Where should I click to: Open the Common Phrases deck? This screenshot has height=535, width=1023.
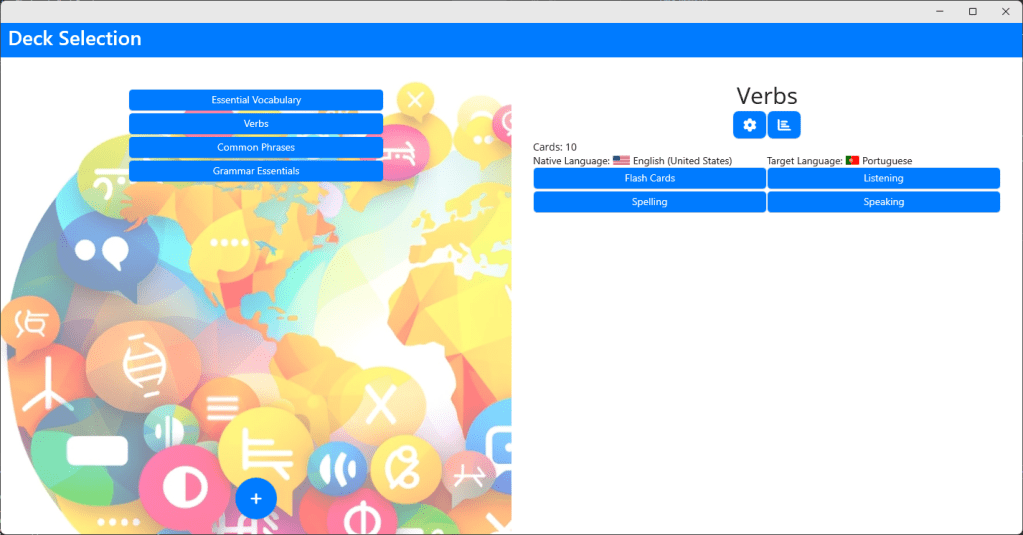256,148
